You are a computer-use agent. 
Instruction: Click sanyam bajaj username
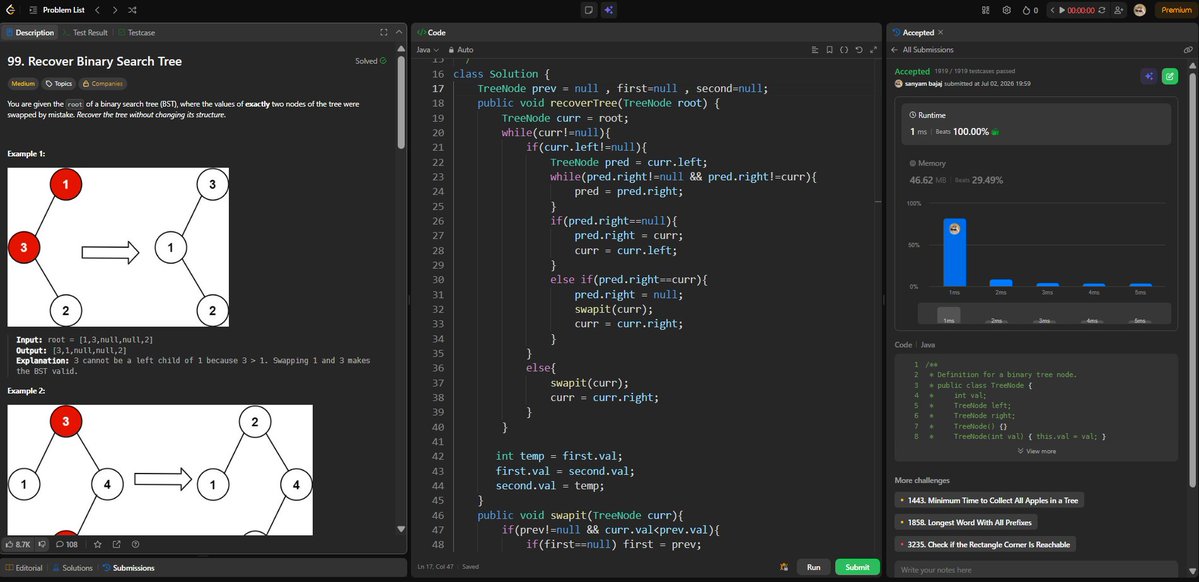click(x=923, y=83)
